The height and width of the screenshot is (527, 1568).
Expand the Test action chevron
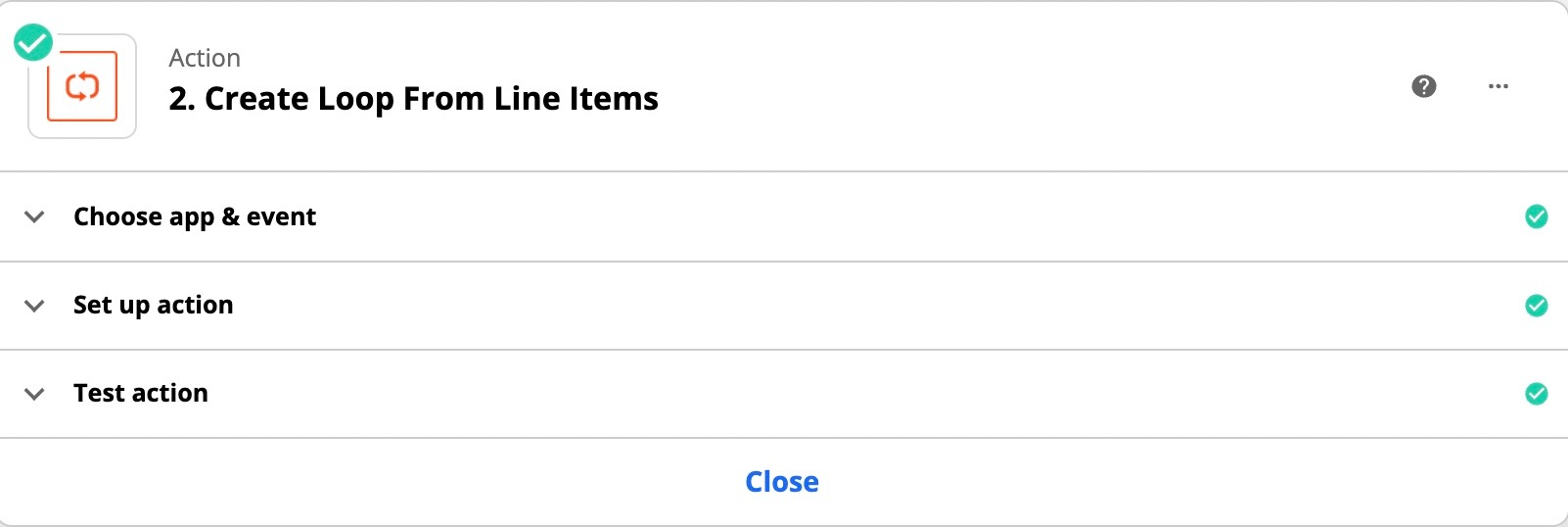coord(34,394)
